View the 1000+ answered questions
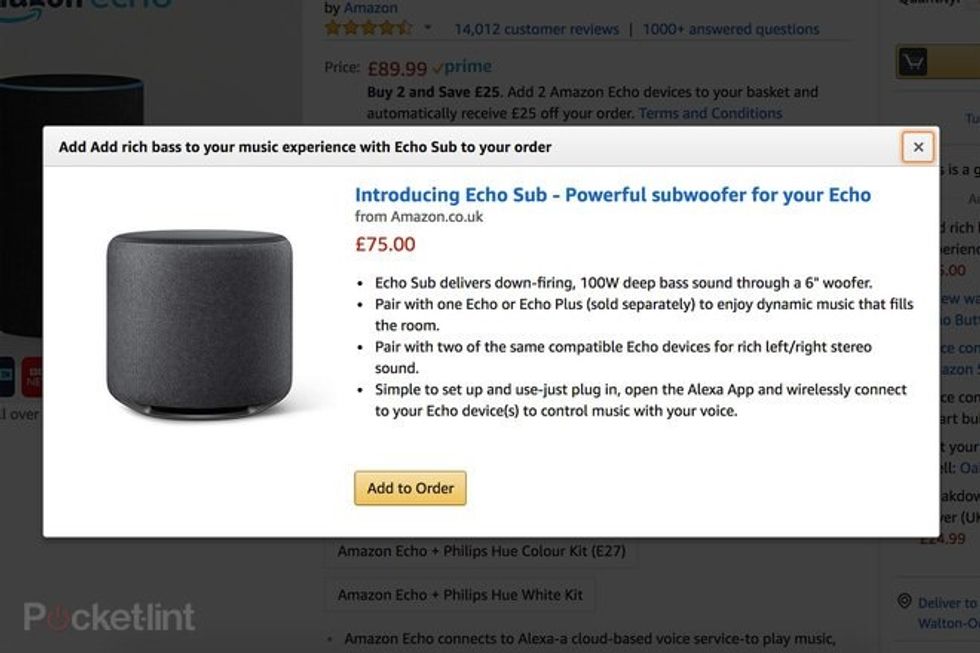 click(728, 28)
